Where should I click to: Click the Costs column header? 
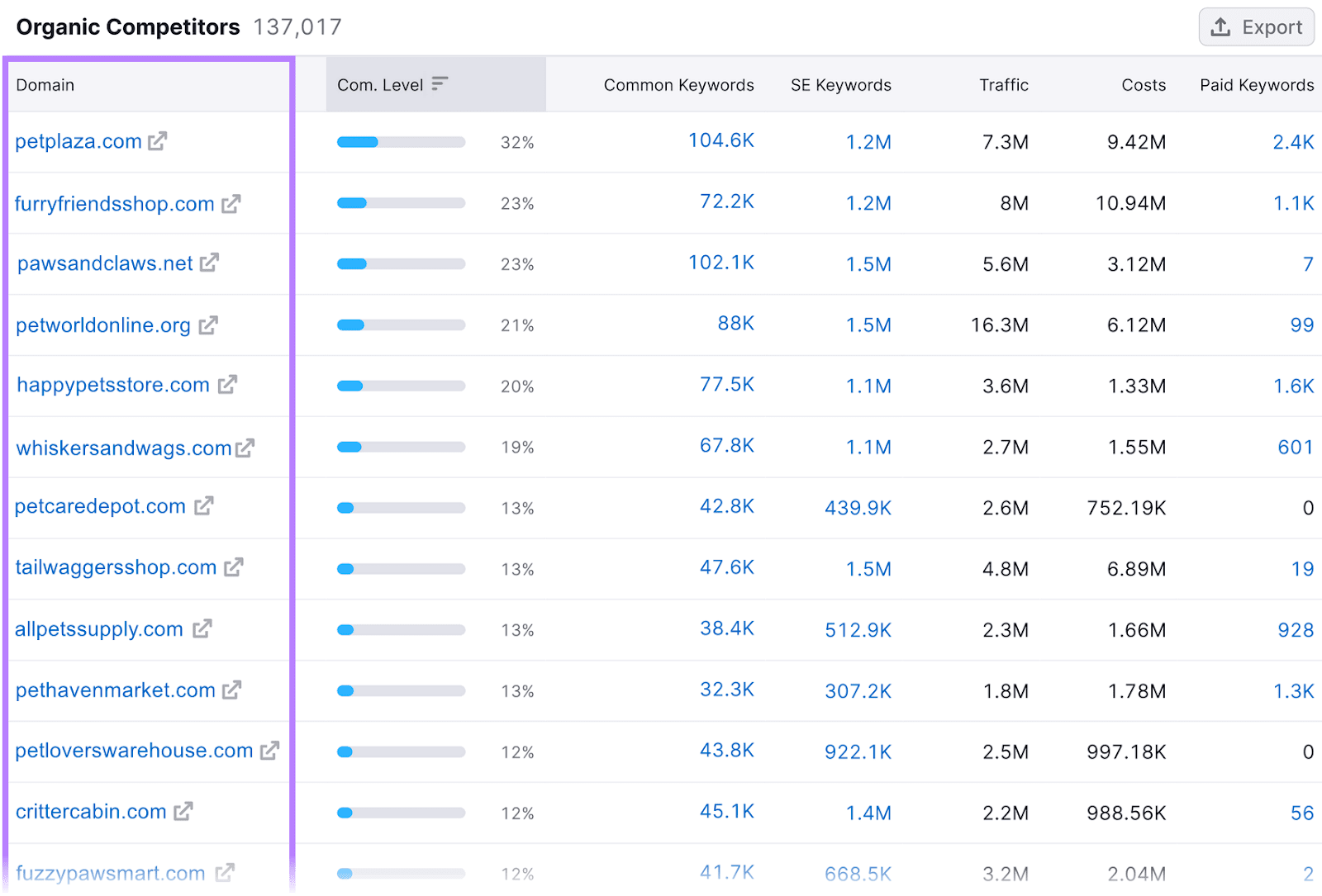pos(1143,84)
